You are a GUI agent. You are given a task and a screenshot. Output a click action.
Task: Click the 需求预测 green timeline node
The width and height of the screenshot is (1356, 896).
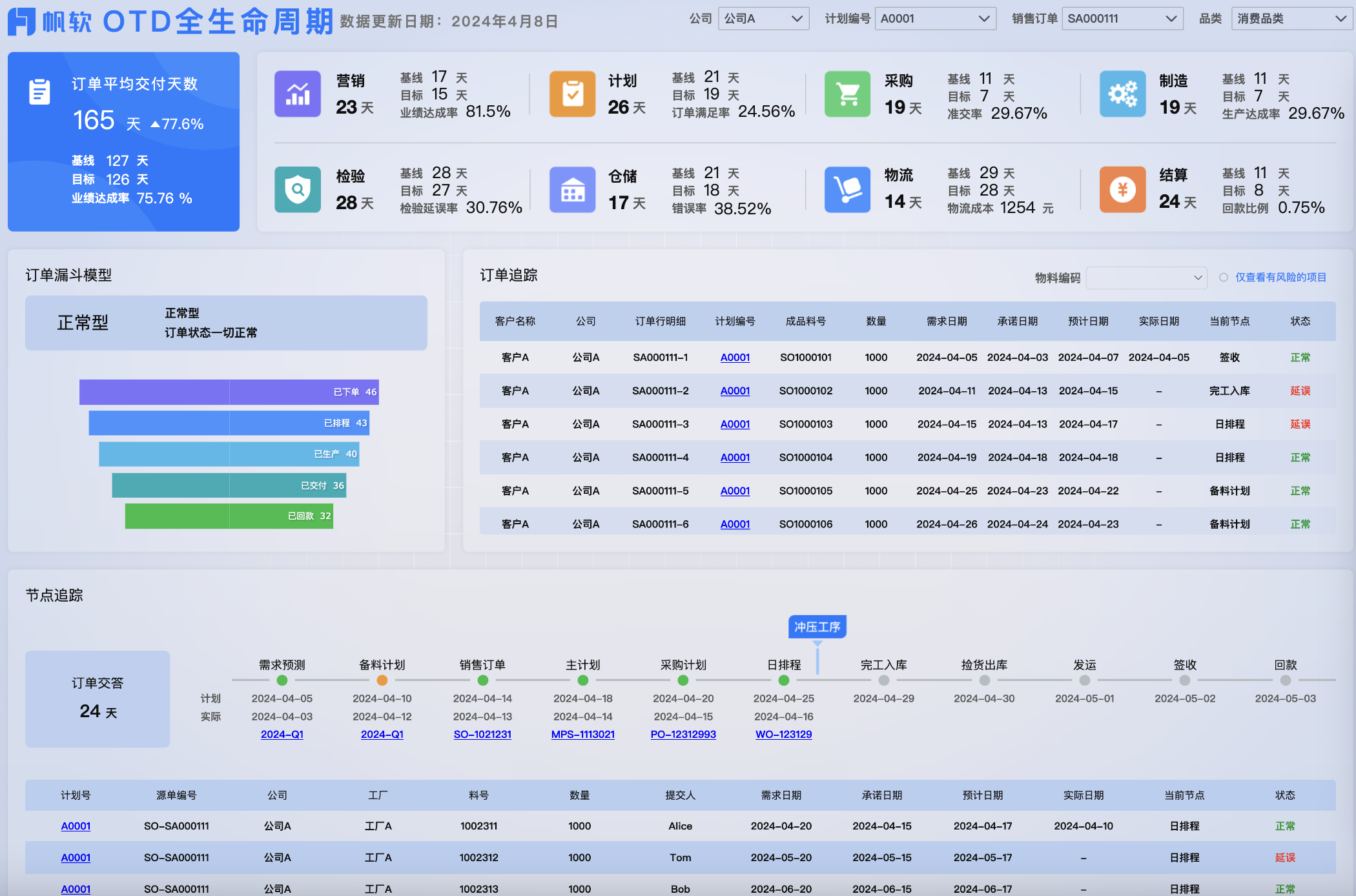point(282,680)
